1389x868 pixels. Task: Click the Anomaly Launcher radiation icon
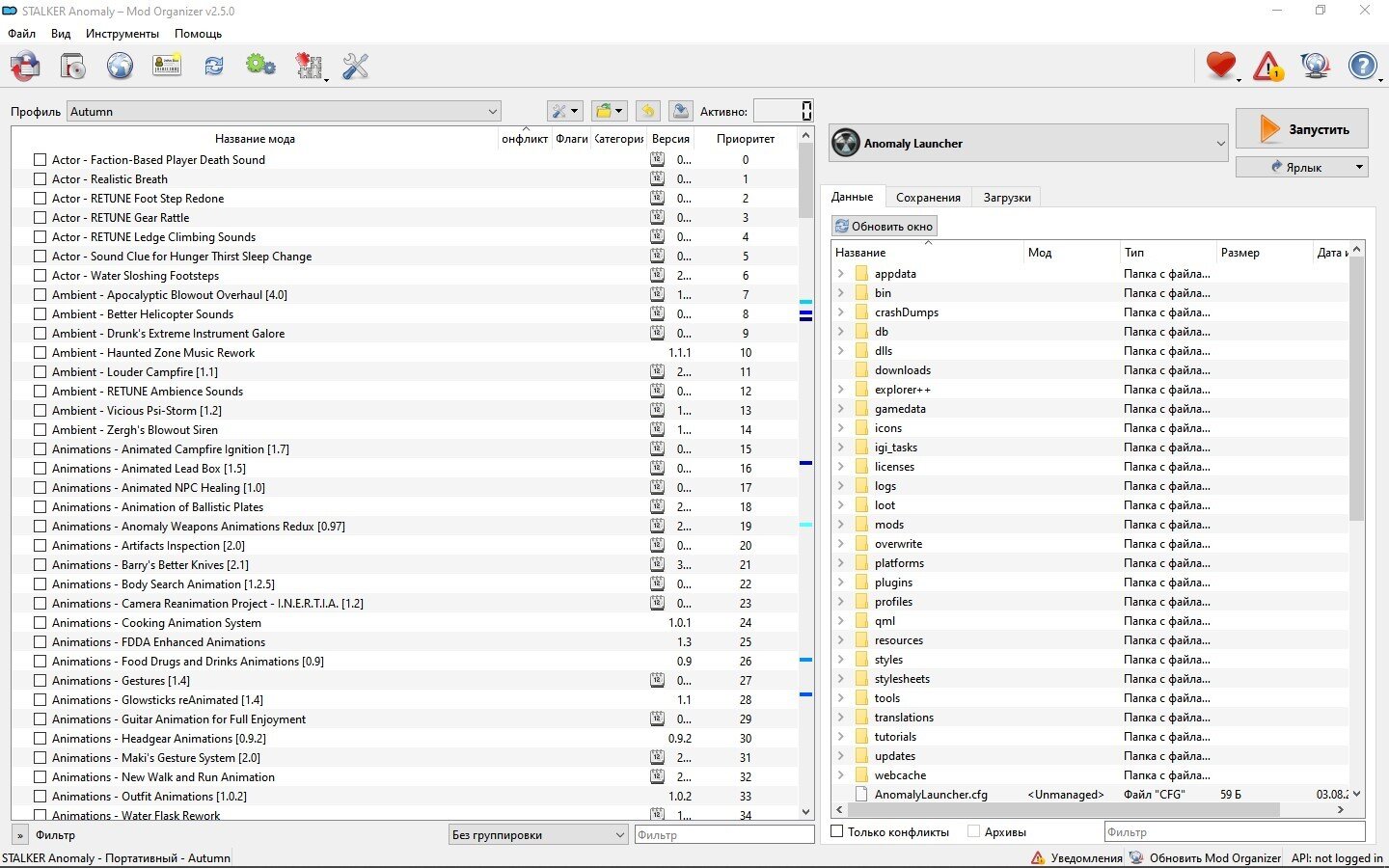(x=846, y=143)
